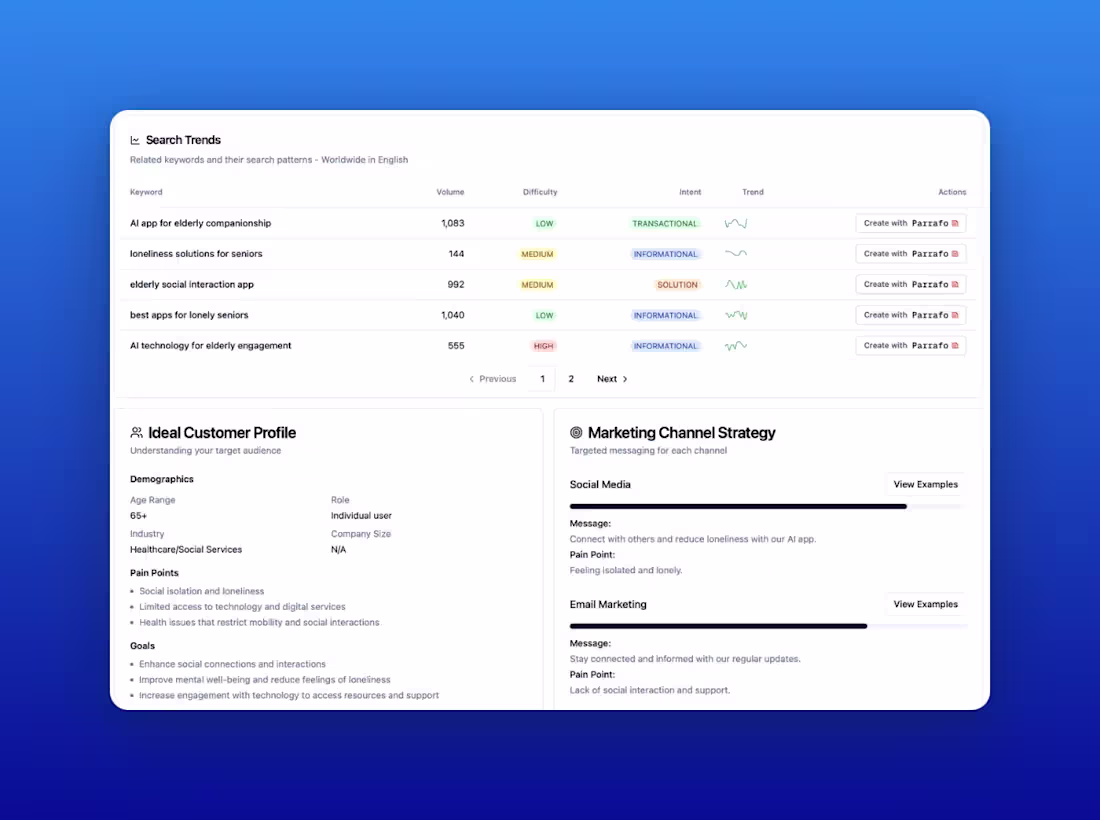Click trend sparkline for elderly social interaction app
The width and height of the screenshot is (1100, 820).
pyautogui.click(x=735, y=284)
